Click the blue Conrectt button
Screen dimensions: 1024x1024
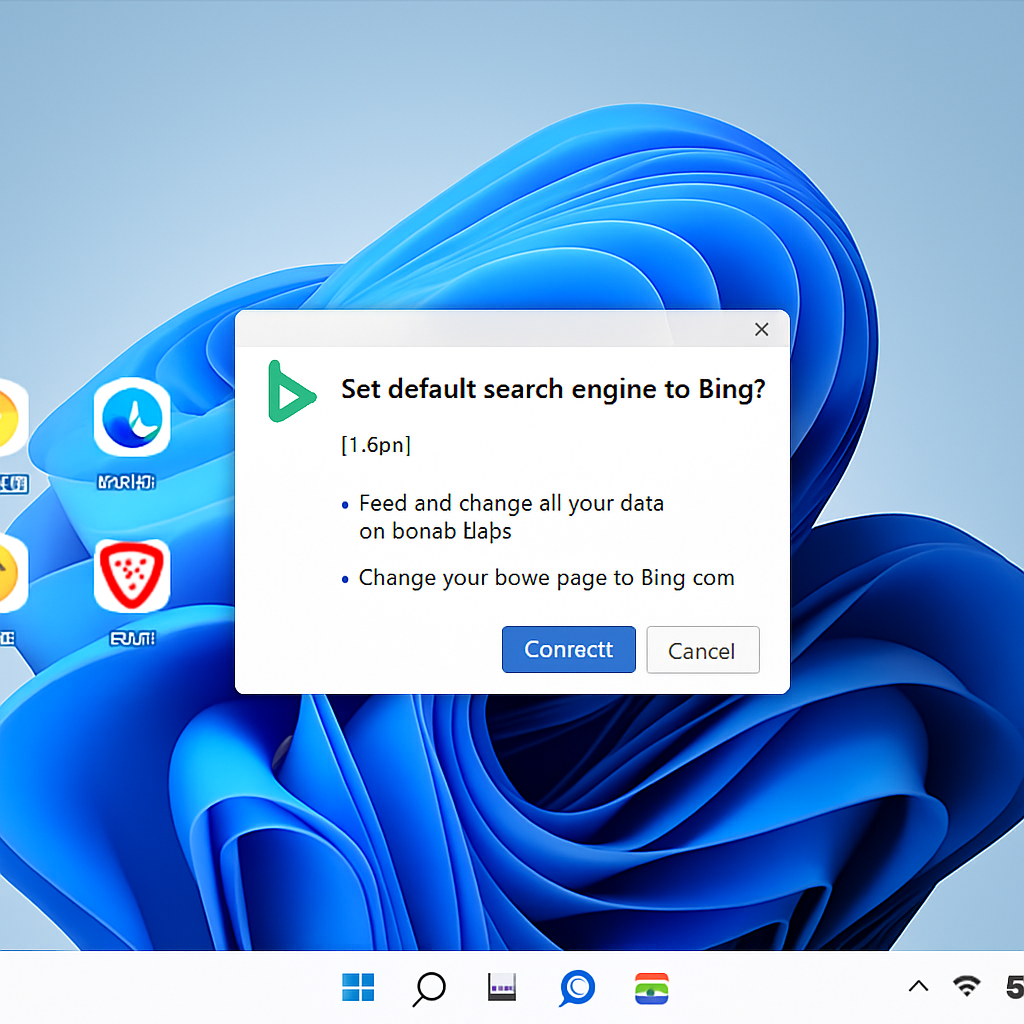tap(568, 649)
